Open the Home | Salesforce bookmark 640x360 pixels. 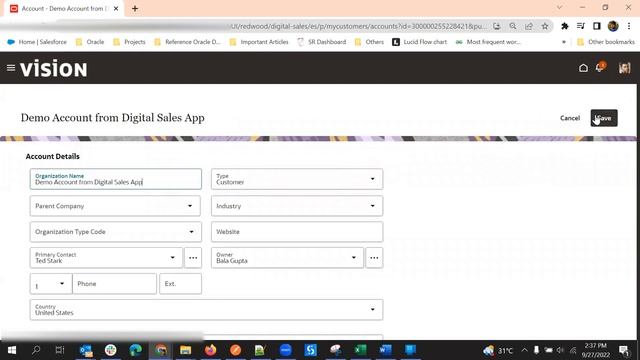tap(37, 42)
